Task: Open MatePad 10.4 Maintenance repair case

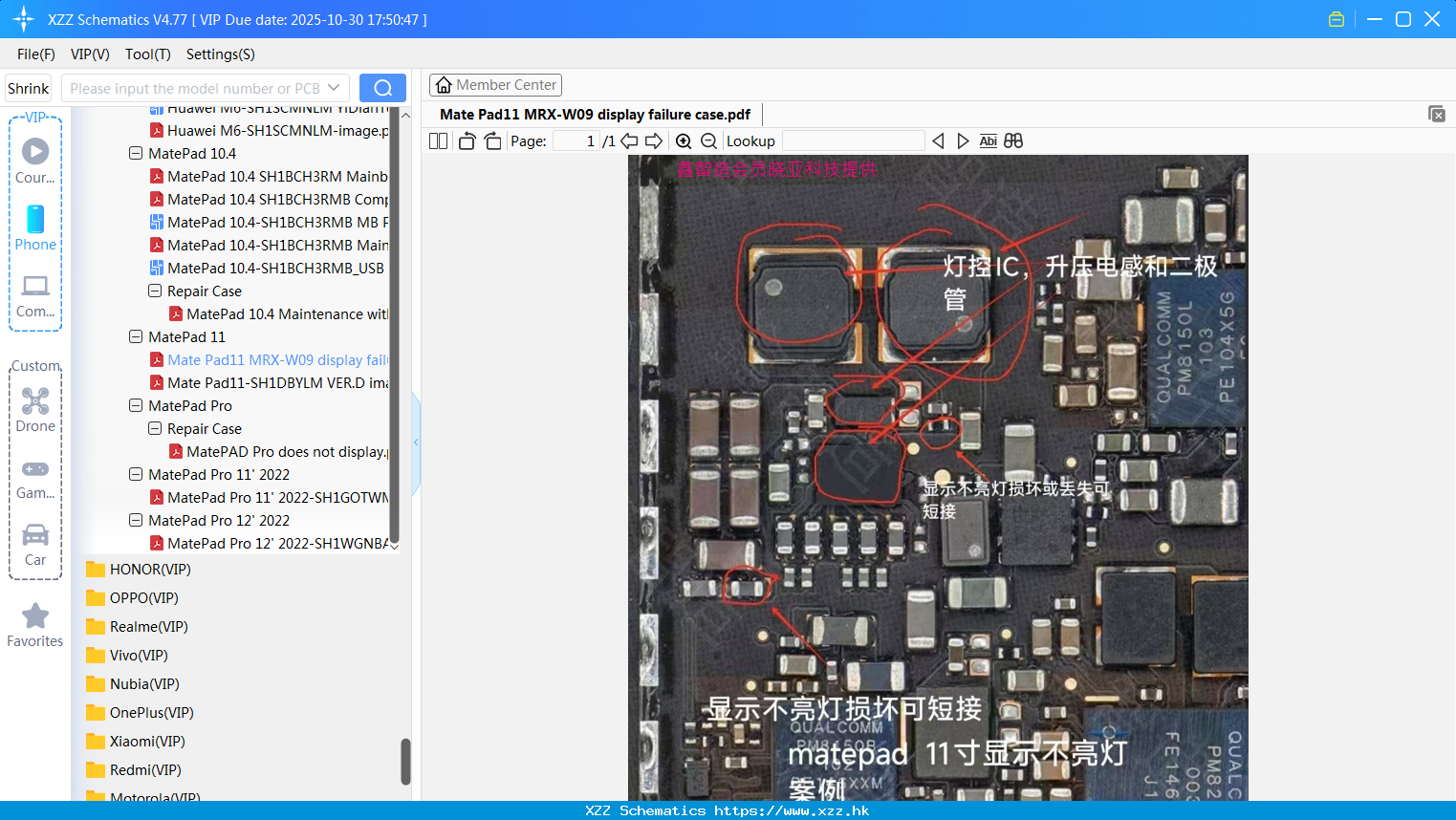Action: point(278,313)
